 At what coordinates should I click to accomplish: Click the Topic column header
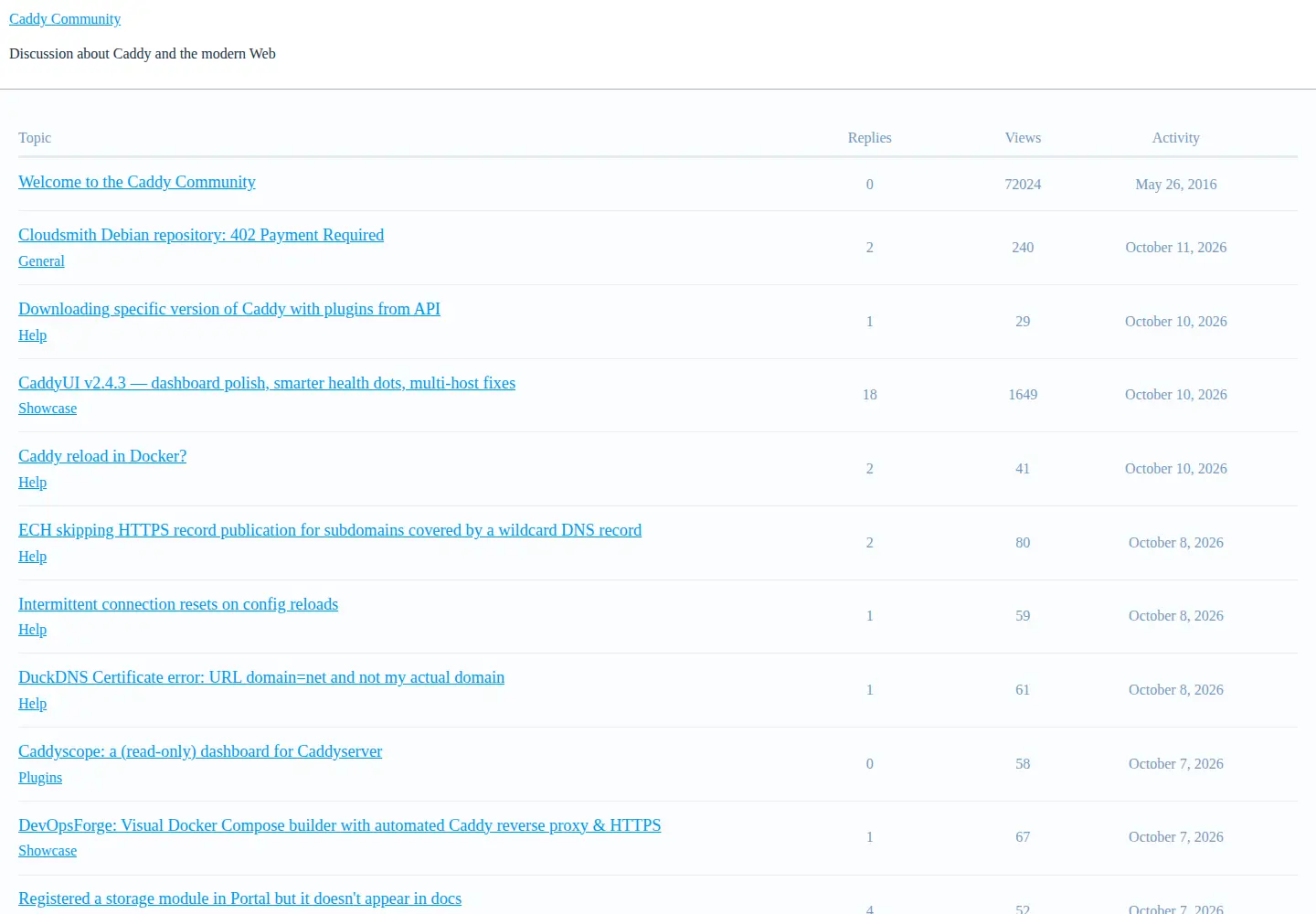click(35, 138)
